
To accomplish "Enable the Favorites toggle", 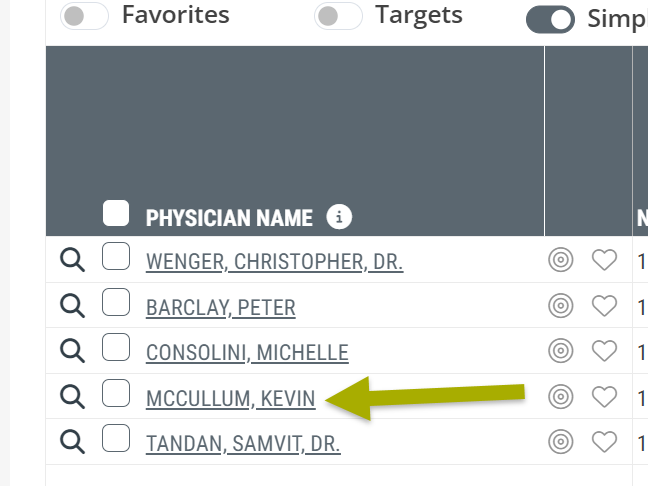I will [x=84, y=16].
